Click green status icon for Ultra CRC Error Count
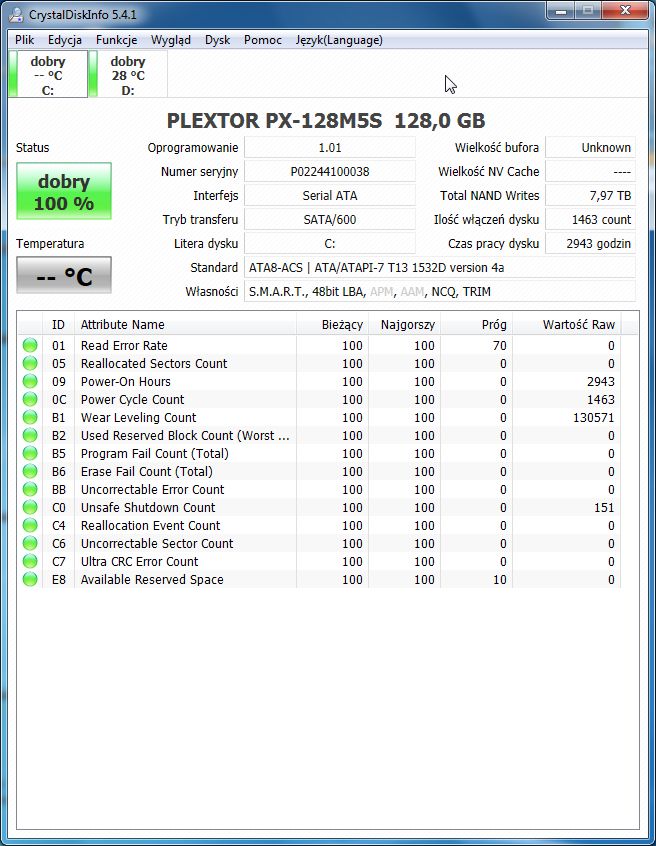Image resolution: width=656 pixels, height=846 pixels. click(x=30, y=561)
